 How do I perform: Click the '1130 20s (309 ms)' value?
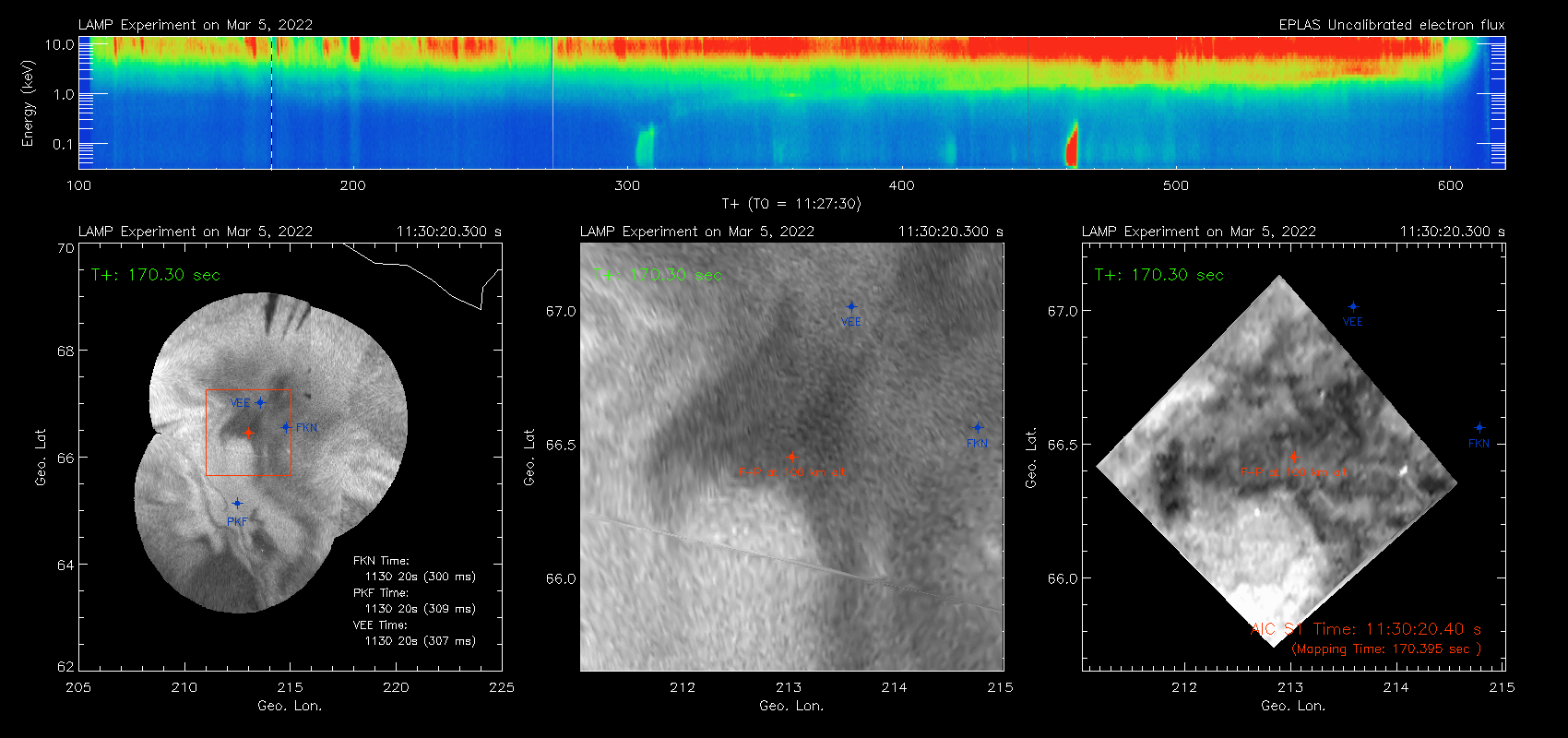[421, 609]
